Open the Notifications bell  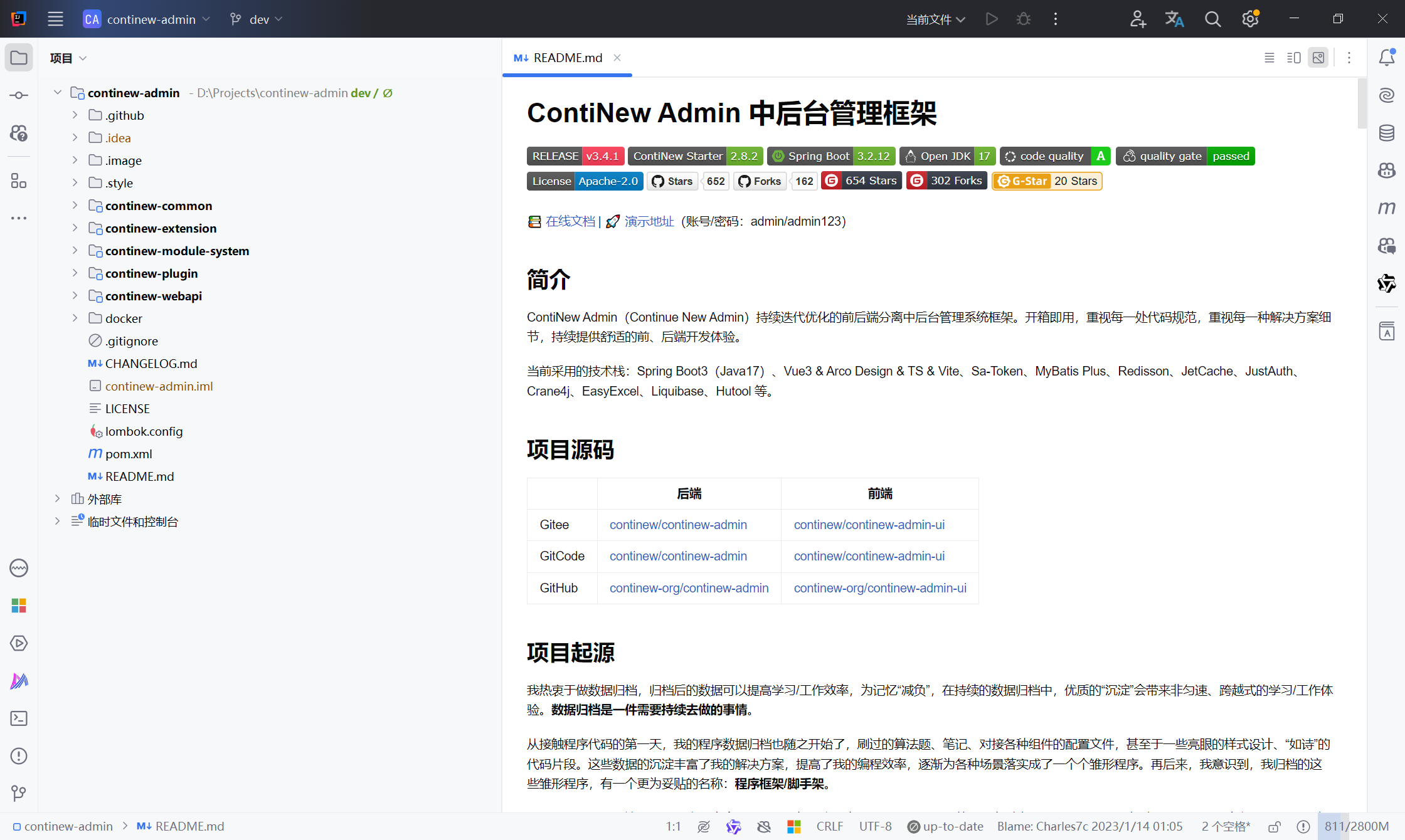pos(1386,58)
